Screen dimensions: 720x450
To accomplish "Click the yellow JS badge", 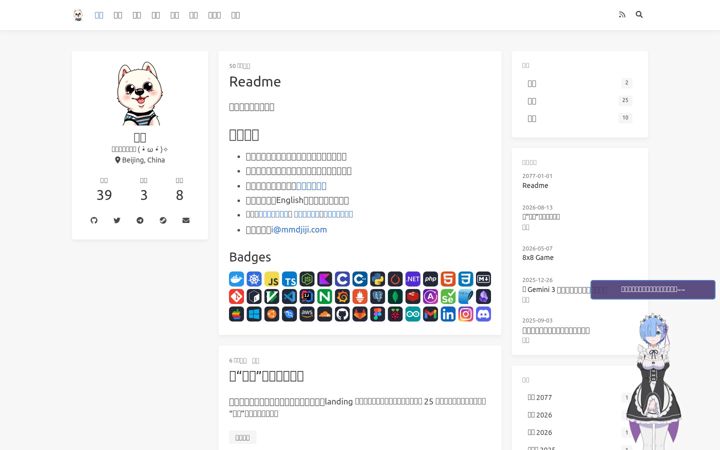I will [272, 279].
